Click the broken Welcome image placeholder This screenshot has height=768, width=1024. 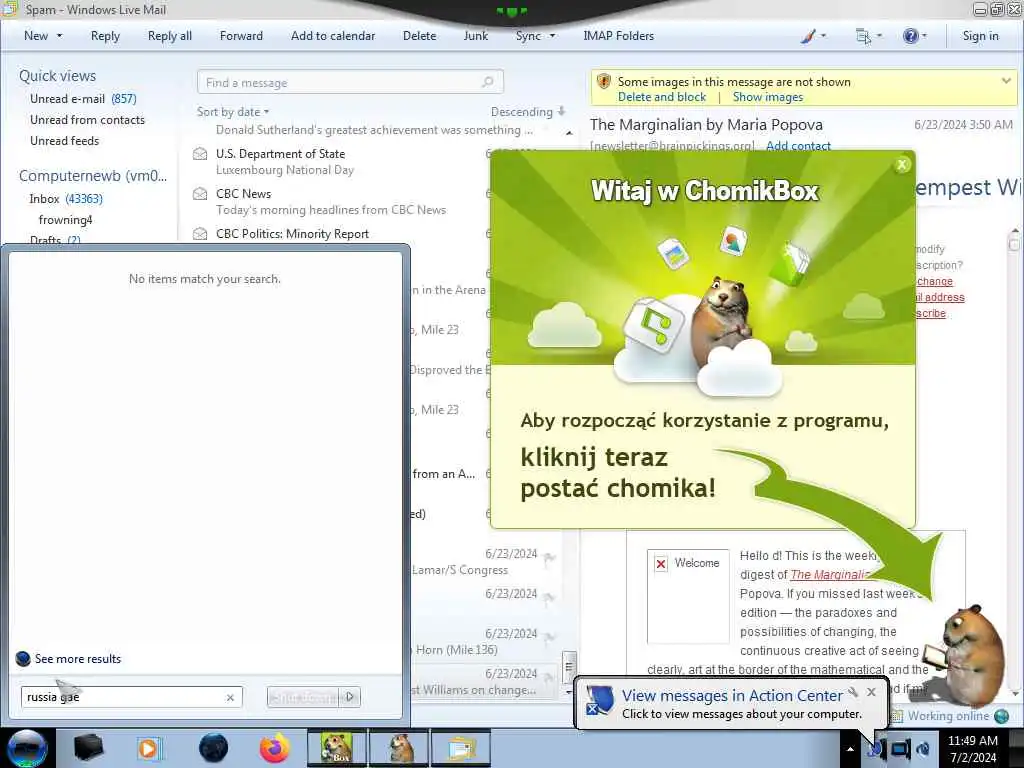(688, 596)
